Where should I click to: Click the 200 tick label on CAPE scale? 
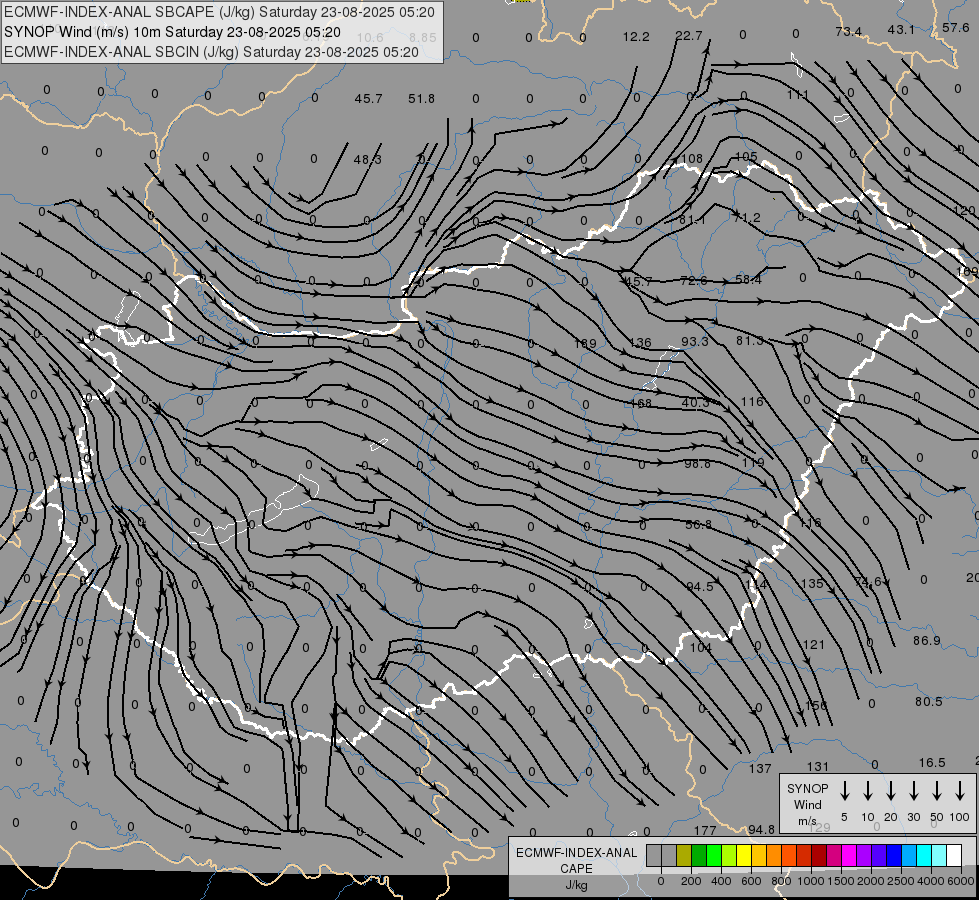click(x=691, y=881)
